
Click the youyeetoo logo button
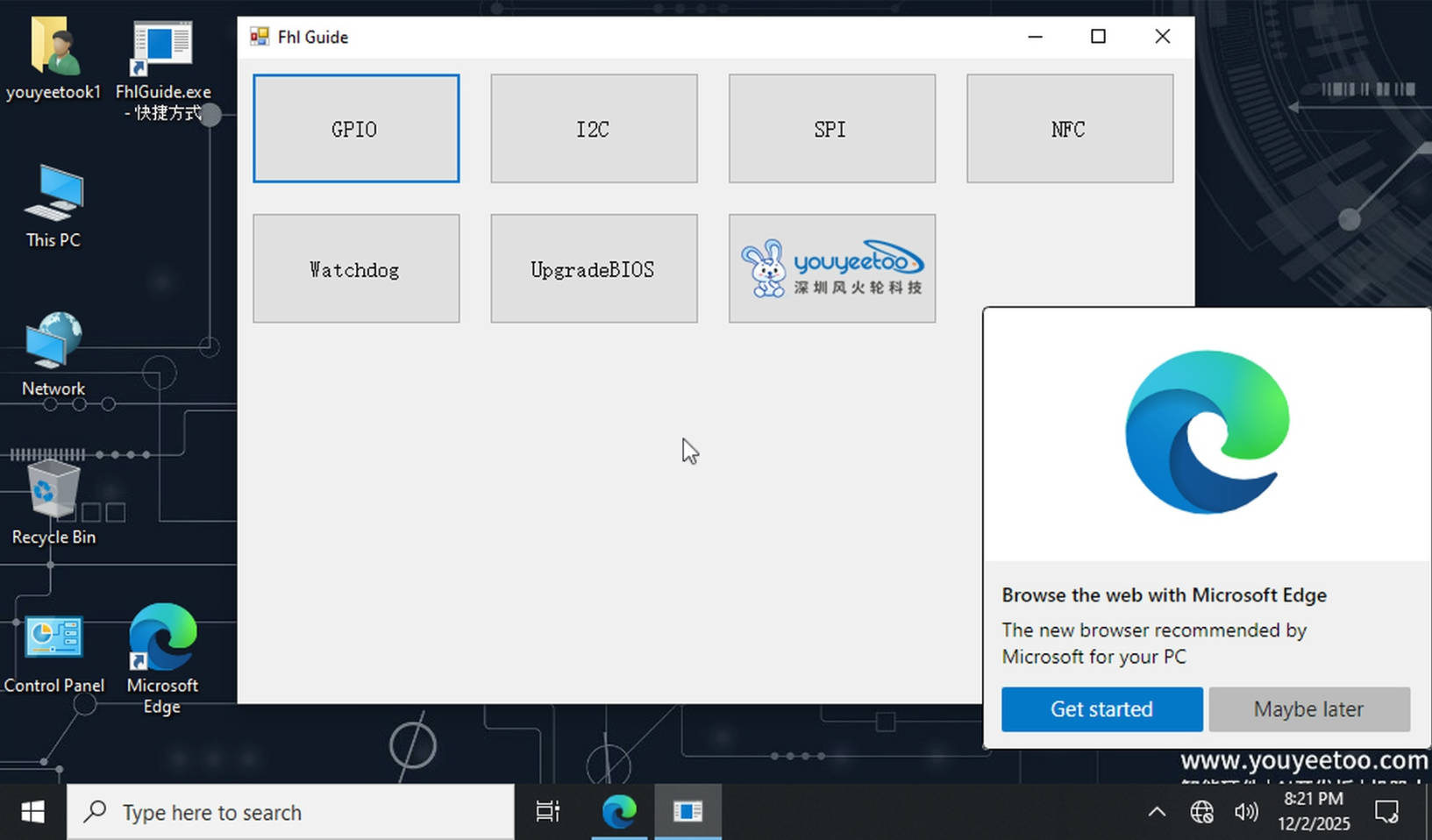click(x=831, y=269)
